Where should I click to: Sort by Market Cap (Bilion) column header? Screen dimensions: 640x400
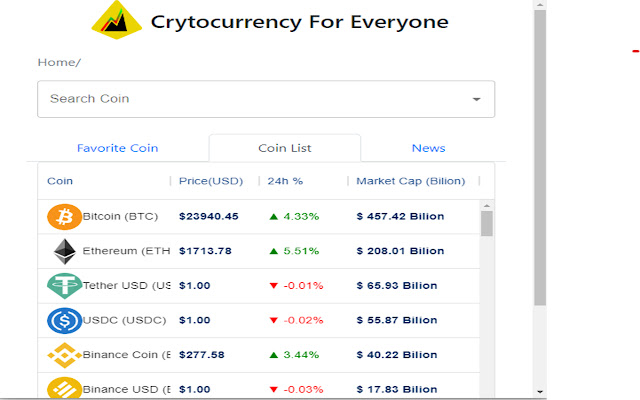[x=411, y=181]
